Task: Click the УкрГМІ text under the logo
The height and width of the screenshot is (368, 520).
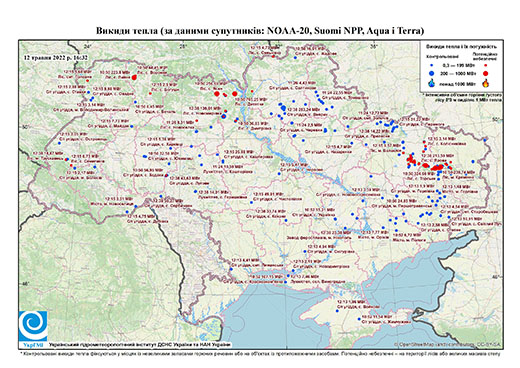Action: click(33, 344)
